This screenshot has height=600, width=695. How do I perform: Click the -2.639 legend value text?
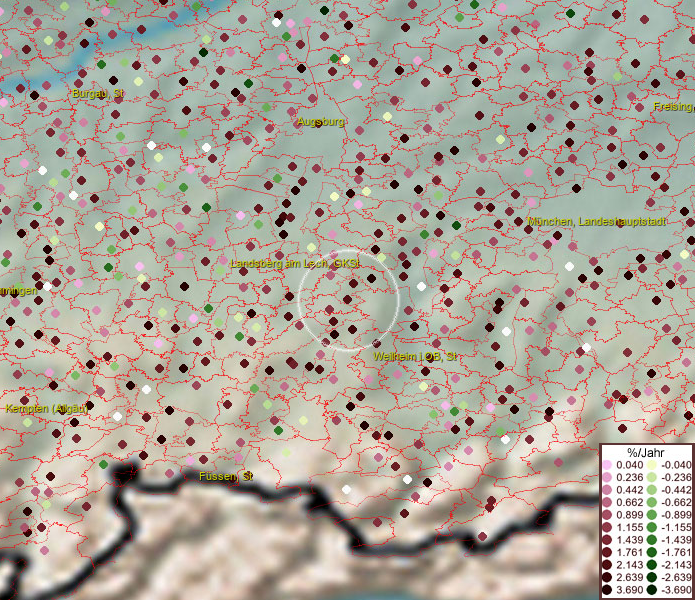pyautogui.click(x=676, y=577)
